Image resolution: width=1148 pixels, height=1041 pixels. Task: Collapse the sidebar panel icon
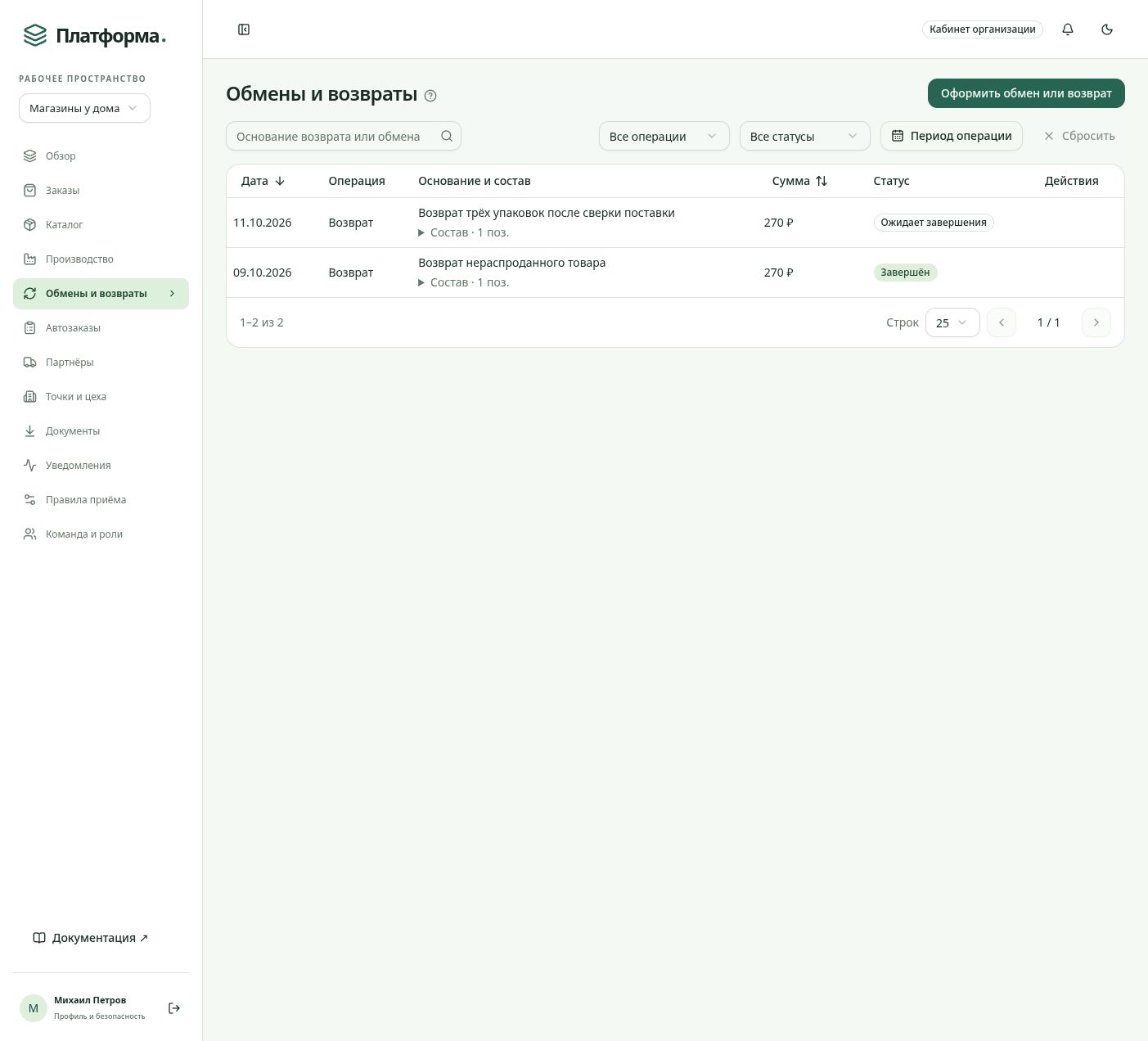pos(244,29)
